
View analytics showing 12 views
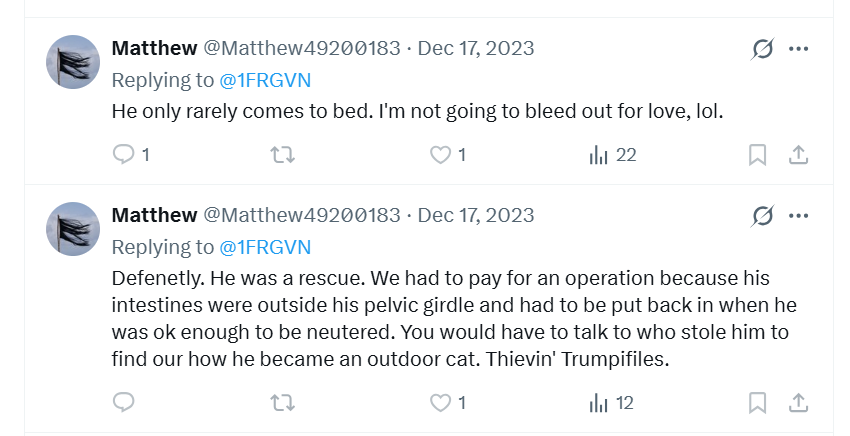tap(611, 403)
